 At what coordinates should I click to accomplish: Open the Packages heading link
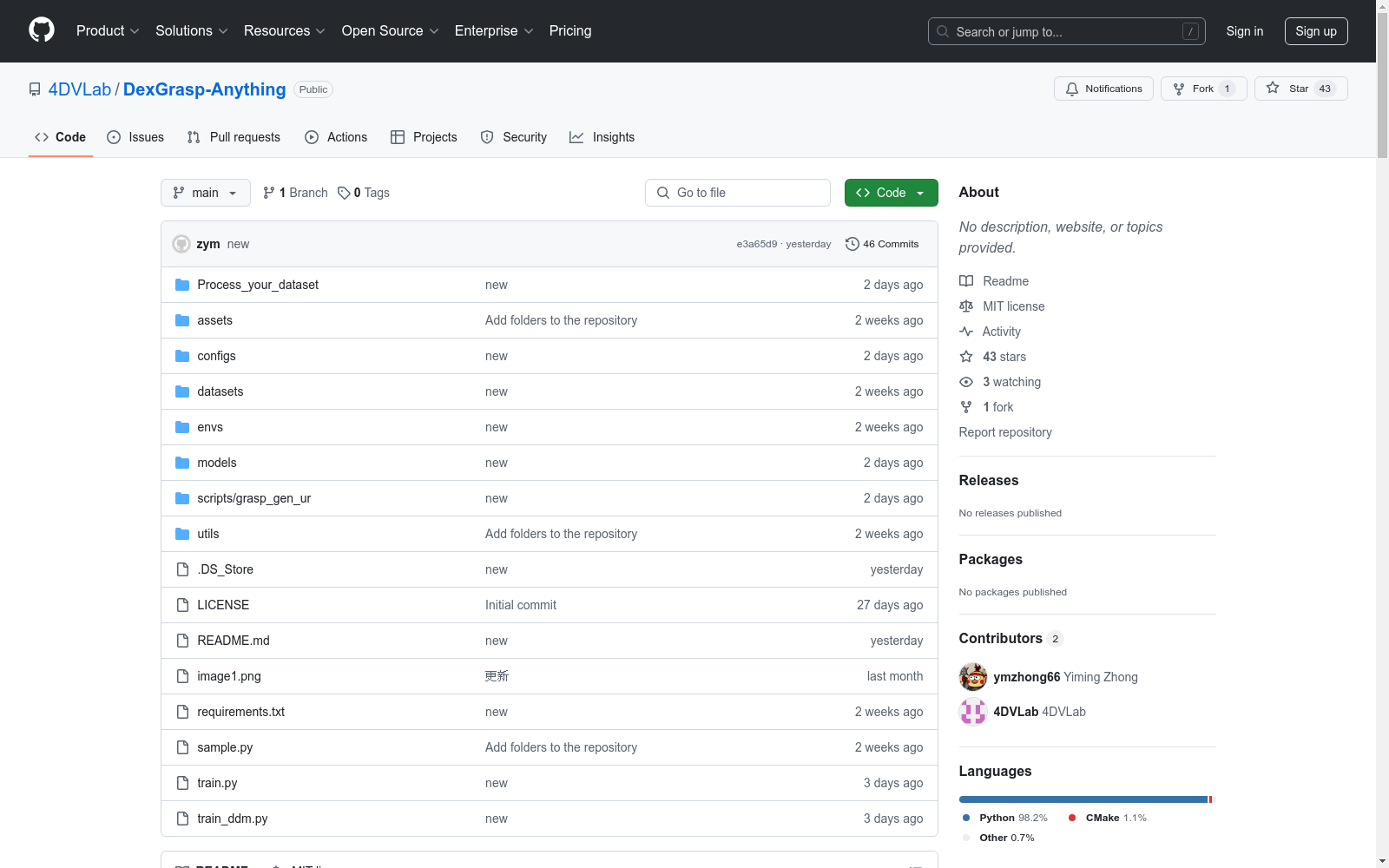(991, 559)
